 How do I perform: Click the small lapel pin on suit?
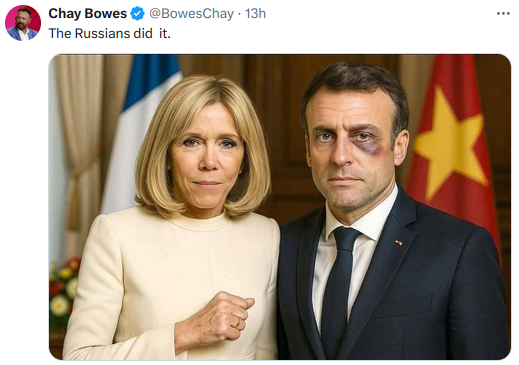pos(398,242)
